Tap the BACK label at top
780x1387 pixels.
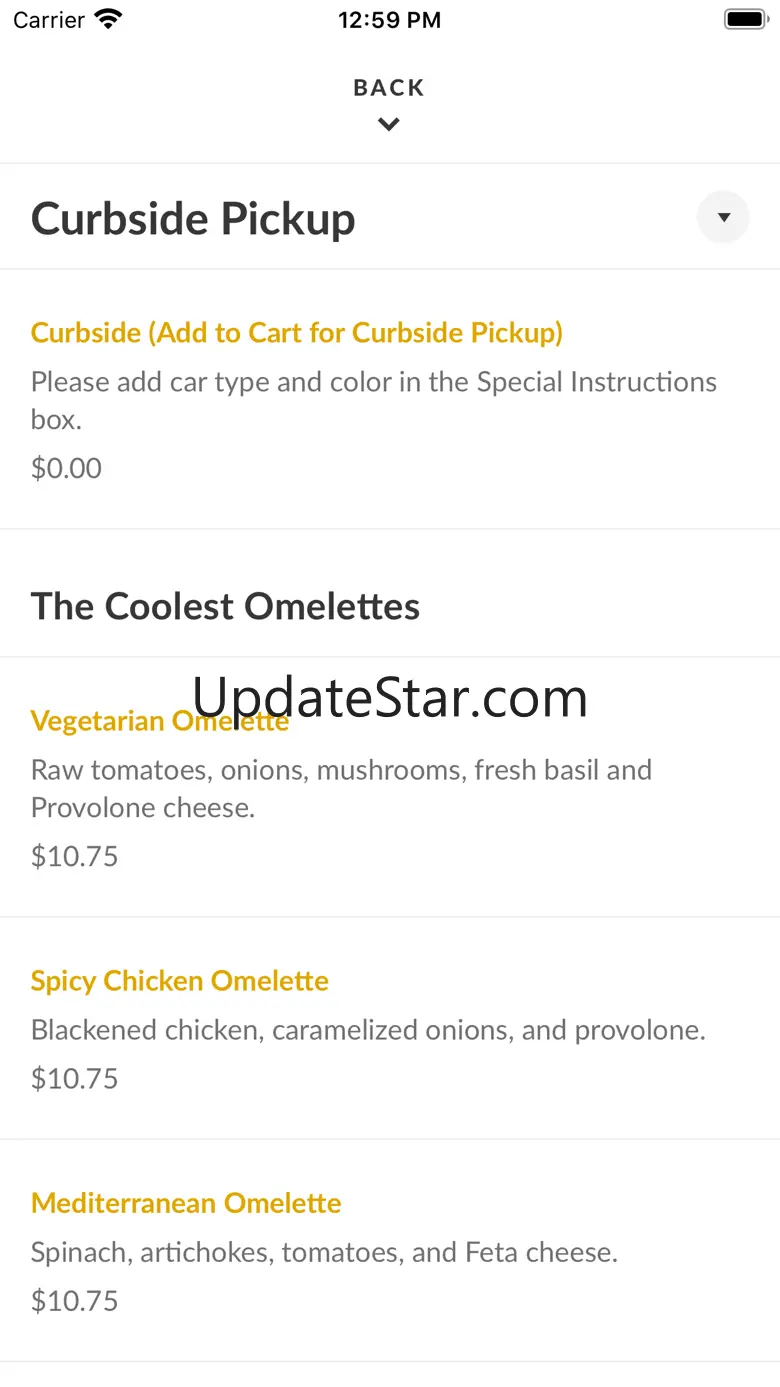[389, 88]
